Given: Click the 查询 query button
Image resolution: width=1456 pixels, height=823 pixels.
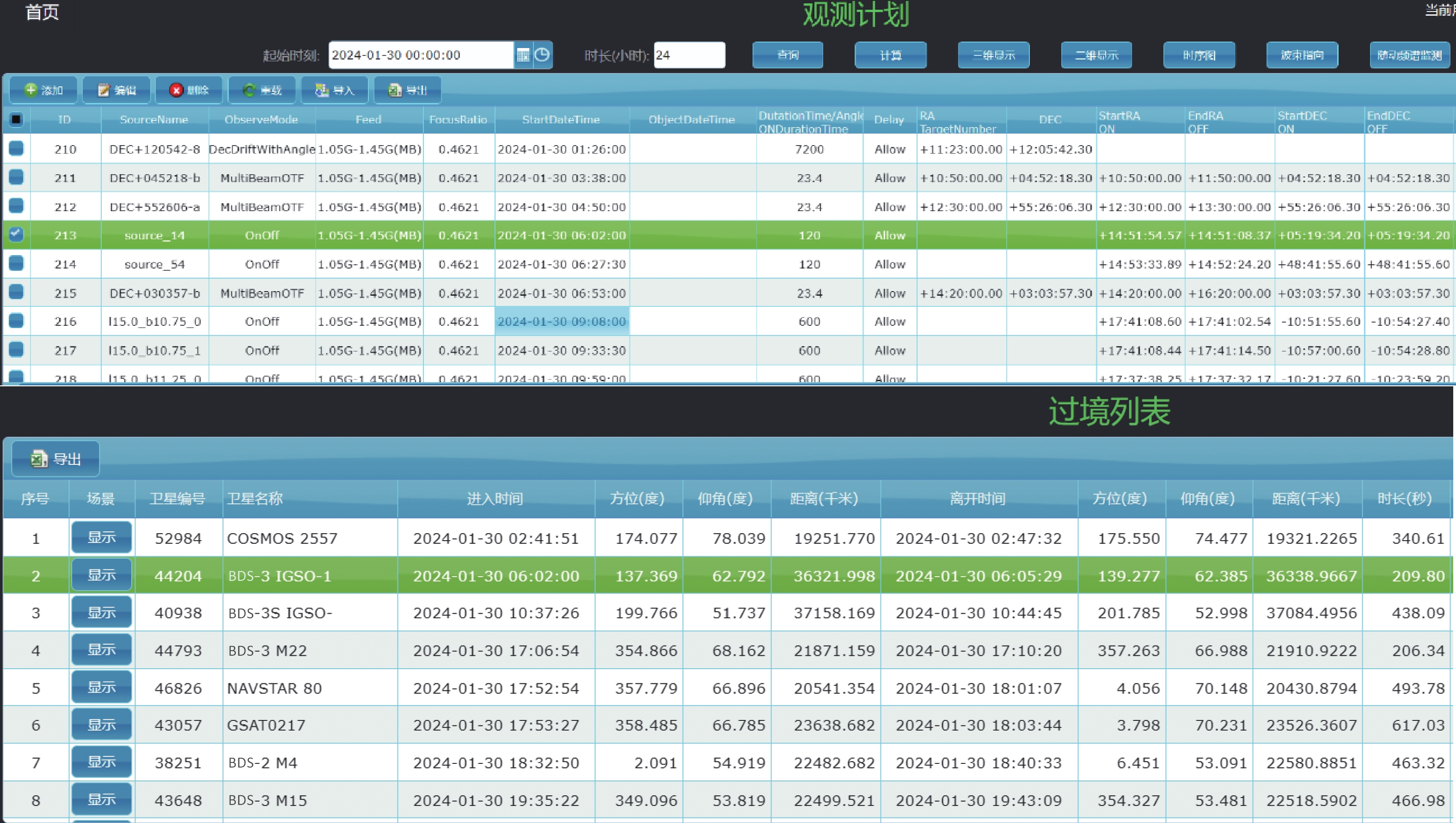Looking at the screenshot, I should (x=787, y=55).
